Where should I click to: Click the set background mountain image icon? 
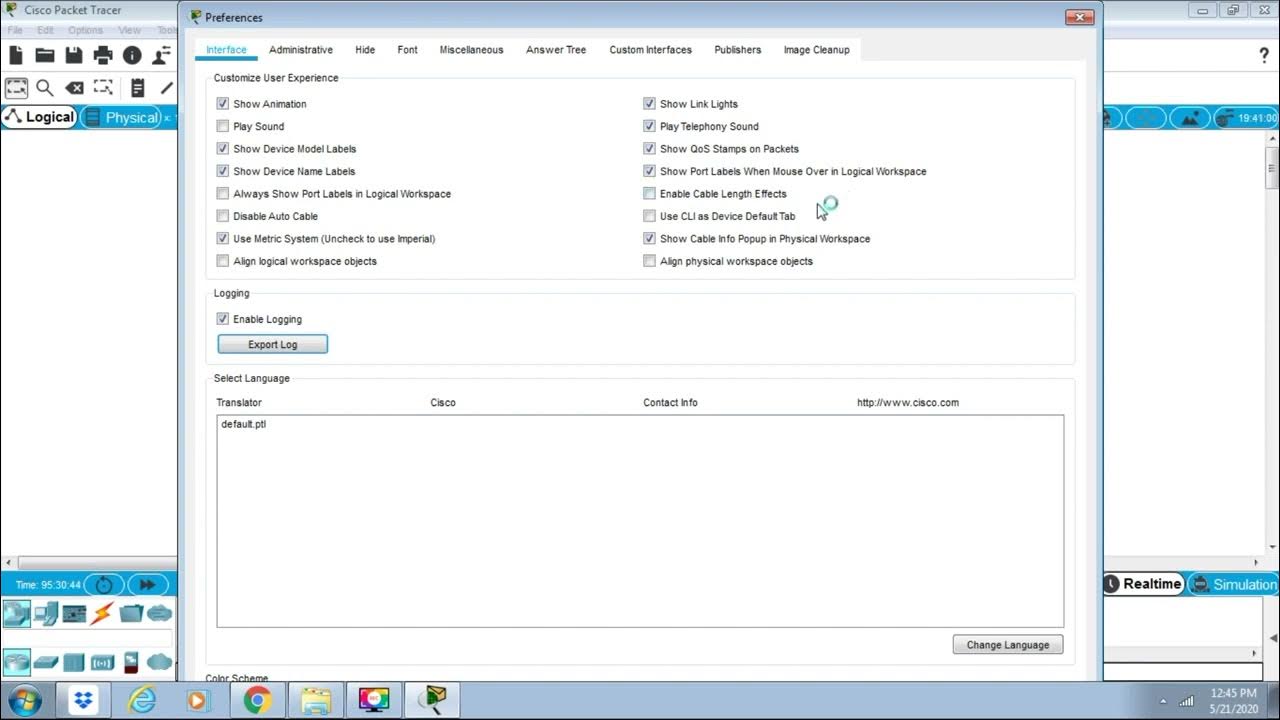click(1190, 118)
